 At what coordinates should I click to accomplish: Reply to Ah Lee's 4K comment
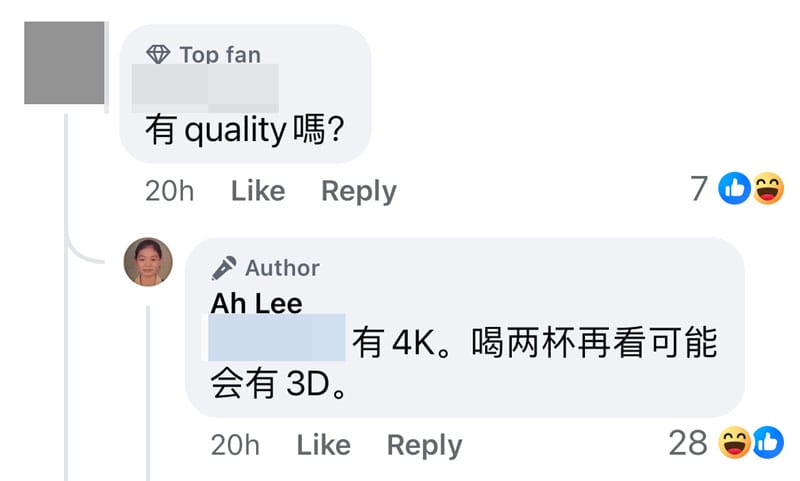pos(424,445)
